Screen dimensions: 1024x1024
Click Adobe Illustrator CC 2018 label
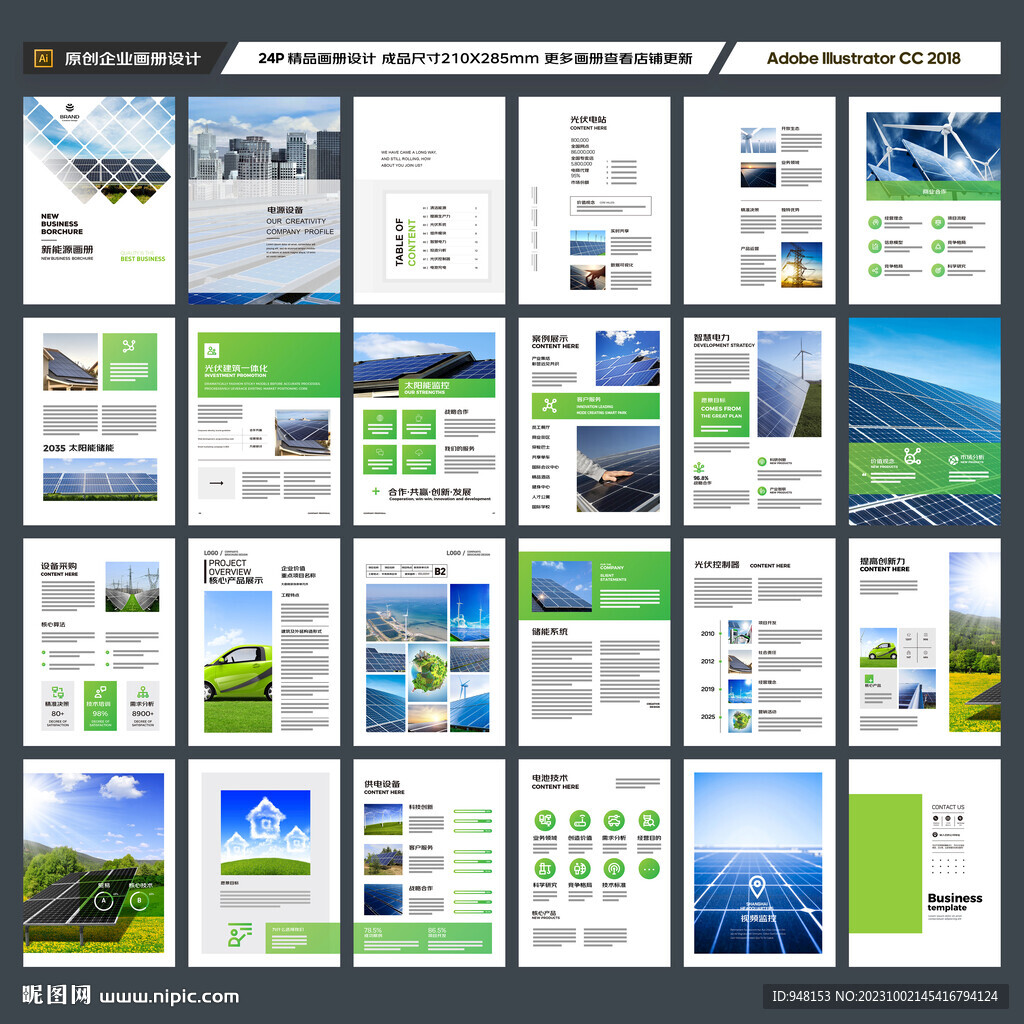tap(863, 58)
